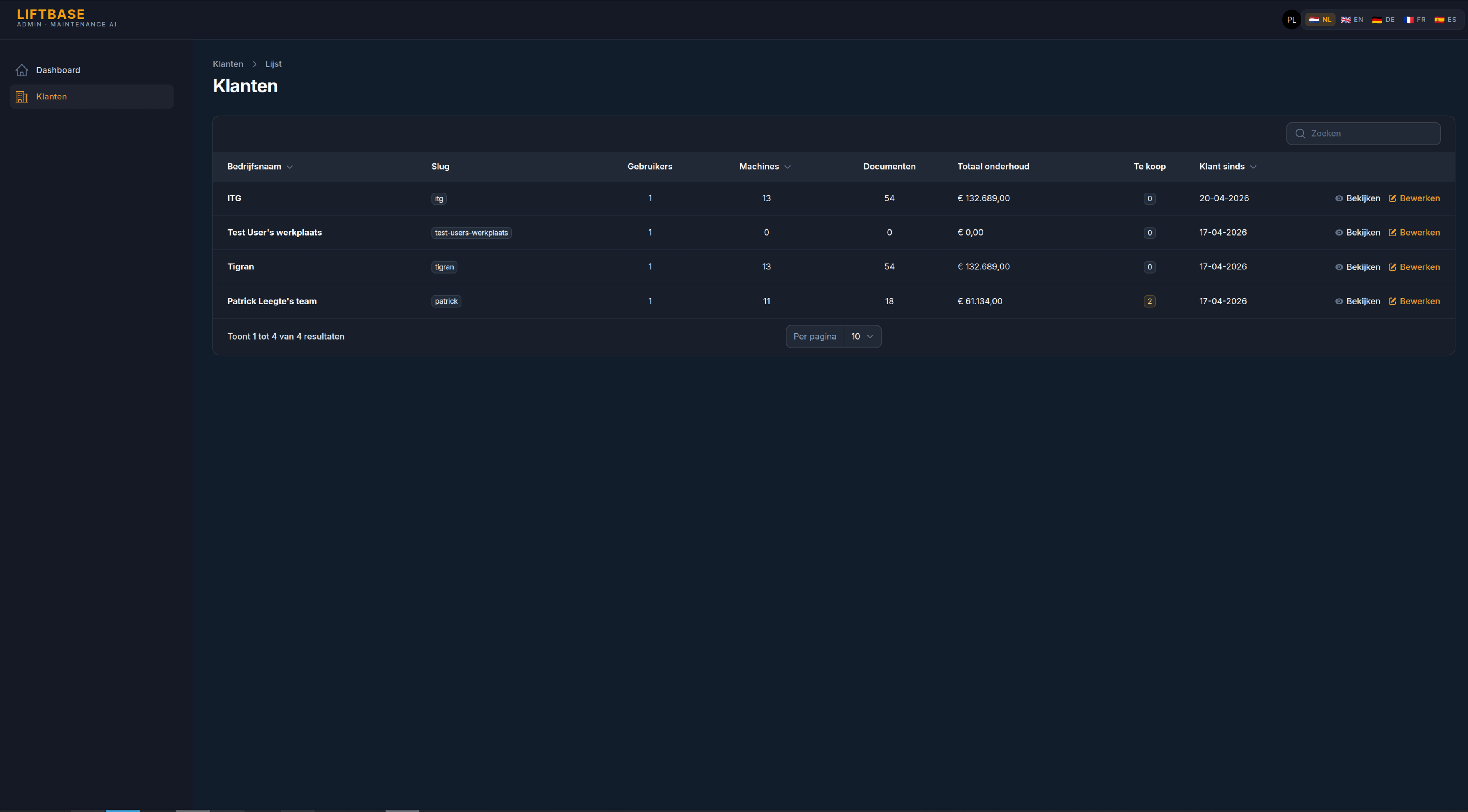Open the Dashboard menu item
Screen dimensions: 1468x812
tap(58, 70)
